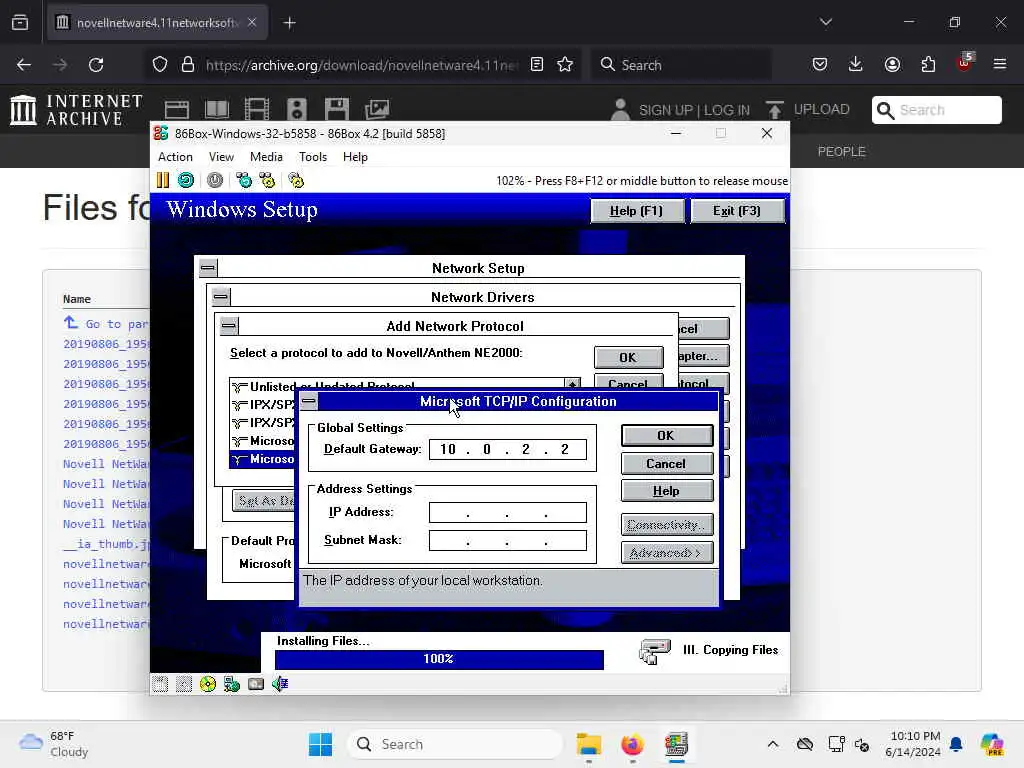This screenshot has width=1024, height=768.
Task: Click the Ctrl+Alt+Del toolbar icon
Action: point(244,180)
